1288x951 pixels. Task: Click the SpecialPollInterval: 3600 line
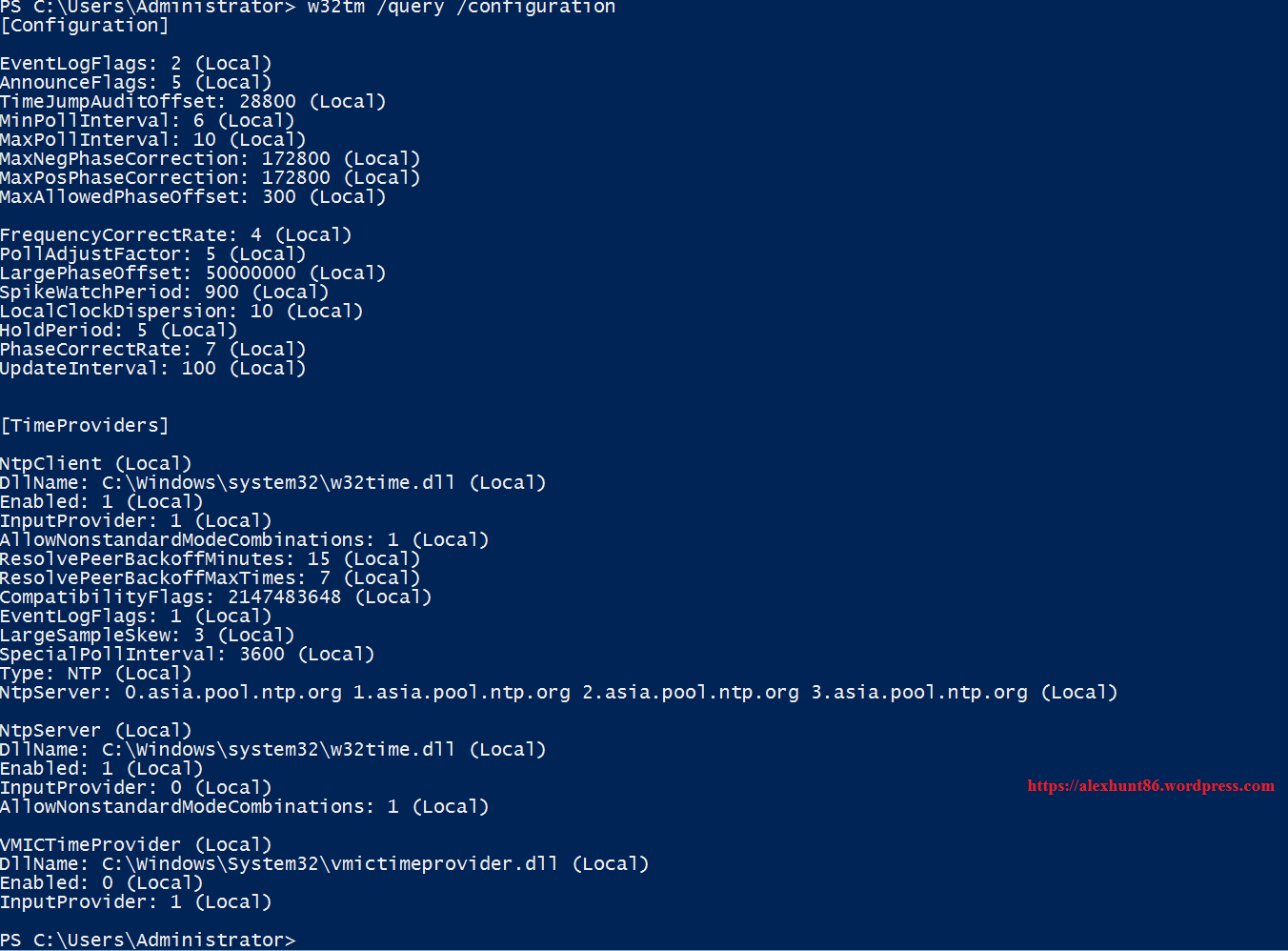point(187,655)
